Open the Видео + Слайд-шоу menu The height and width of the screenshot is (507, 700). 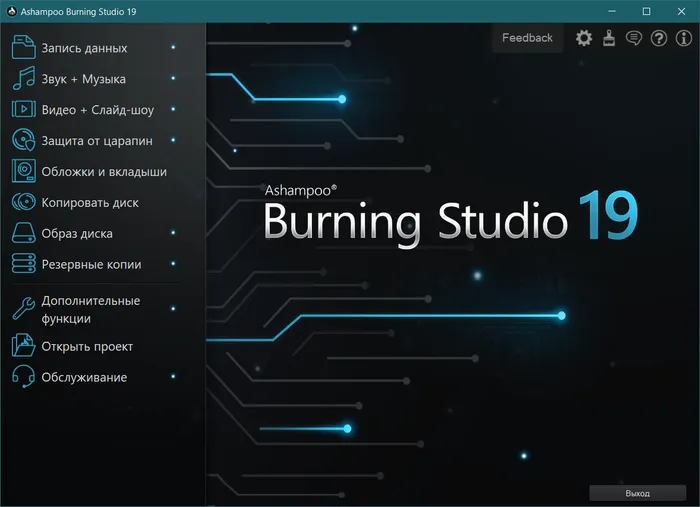point(98,110)
